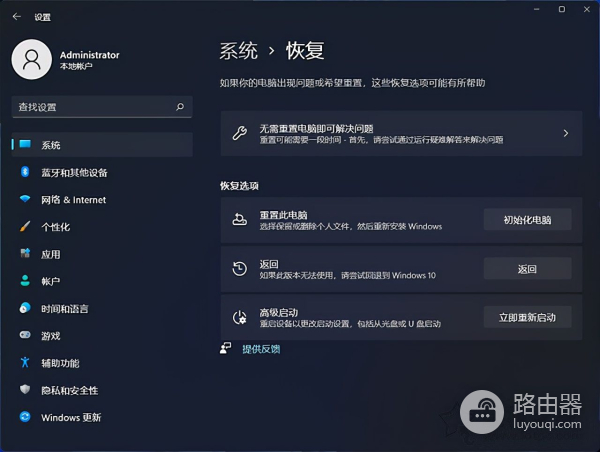Click the 应用 apps icon in the sidebar
The image size is (600, 452).
25,253
